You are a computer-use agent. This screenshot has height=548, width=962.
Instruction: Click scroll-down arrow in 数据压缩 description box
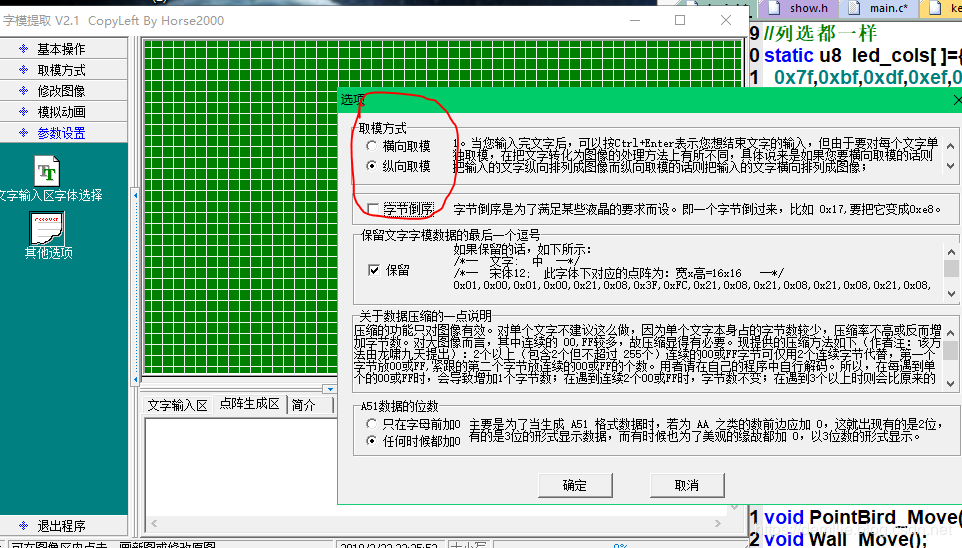point(951,384)
